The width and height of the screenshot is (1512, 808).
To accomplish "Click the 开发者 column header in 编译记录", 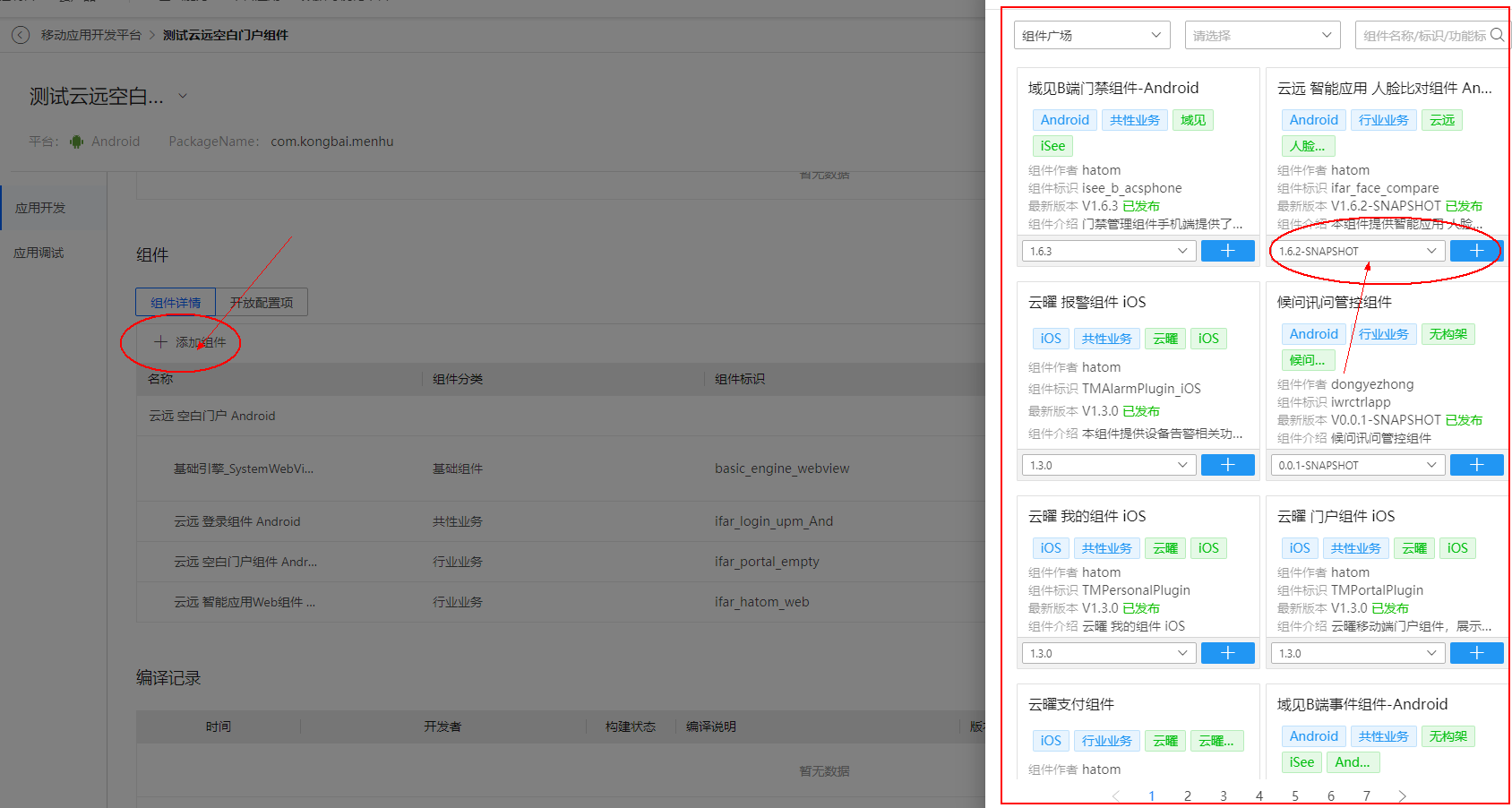I will coord(442,726).
